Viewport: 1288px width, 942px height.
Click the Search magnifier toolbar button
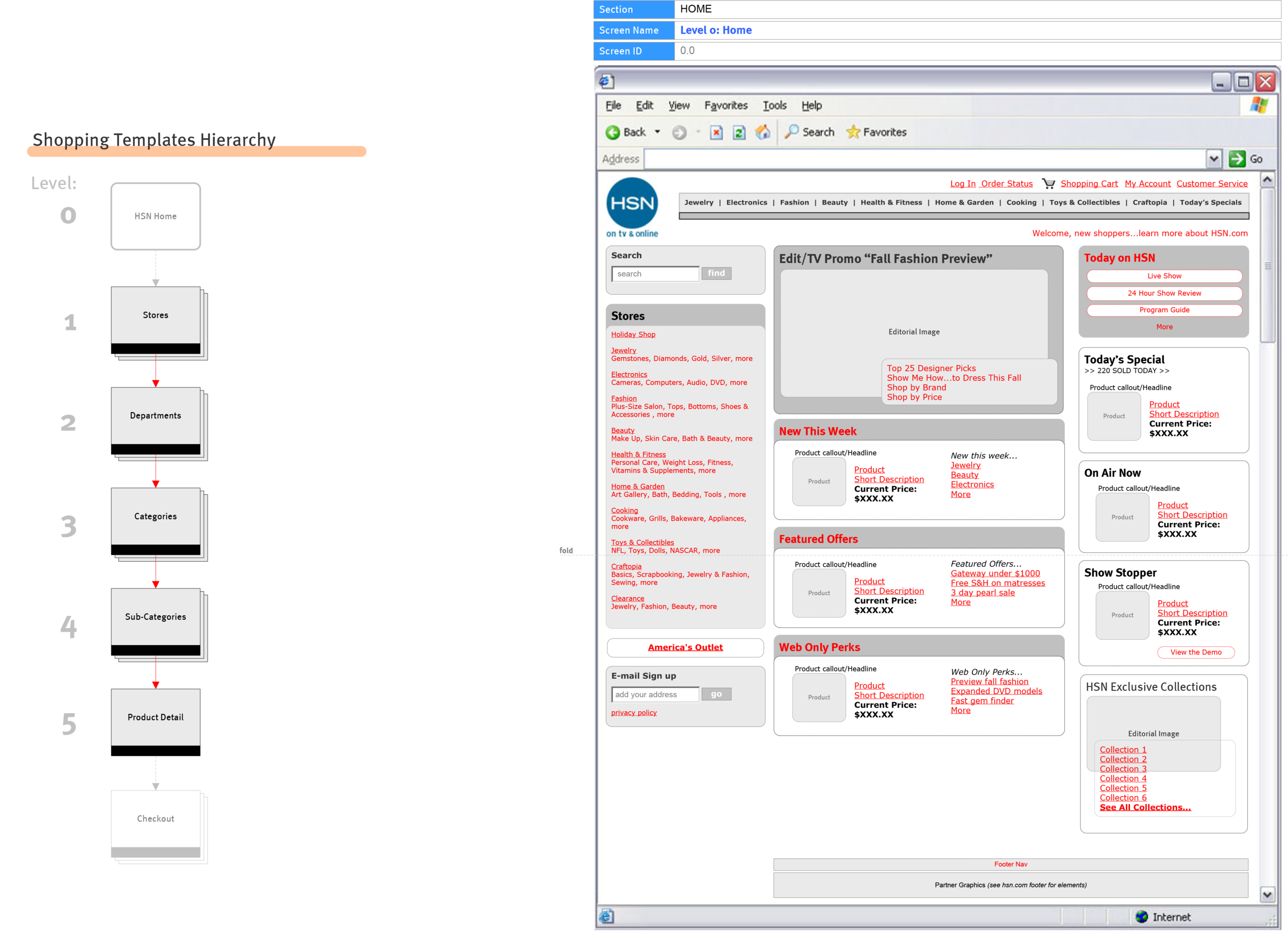click(809, 132)
